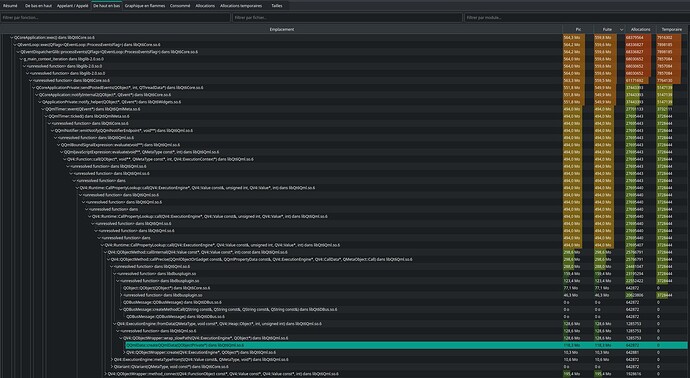Image resolution: width=690 pixels, height=378 pixels.
Task: Focus the Filtrer par module field
Action: (577, 18)
